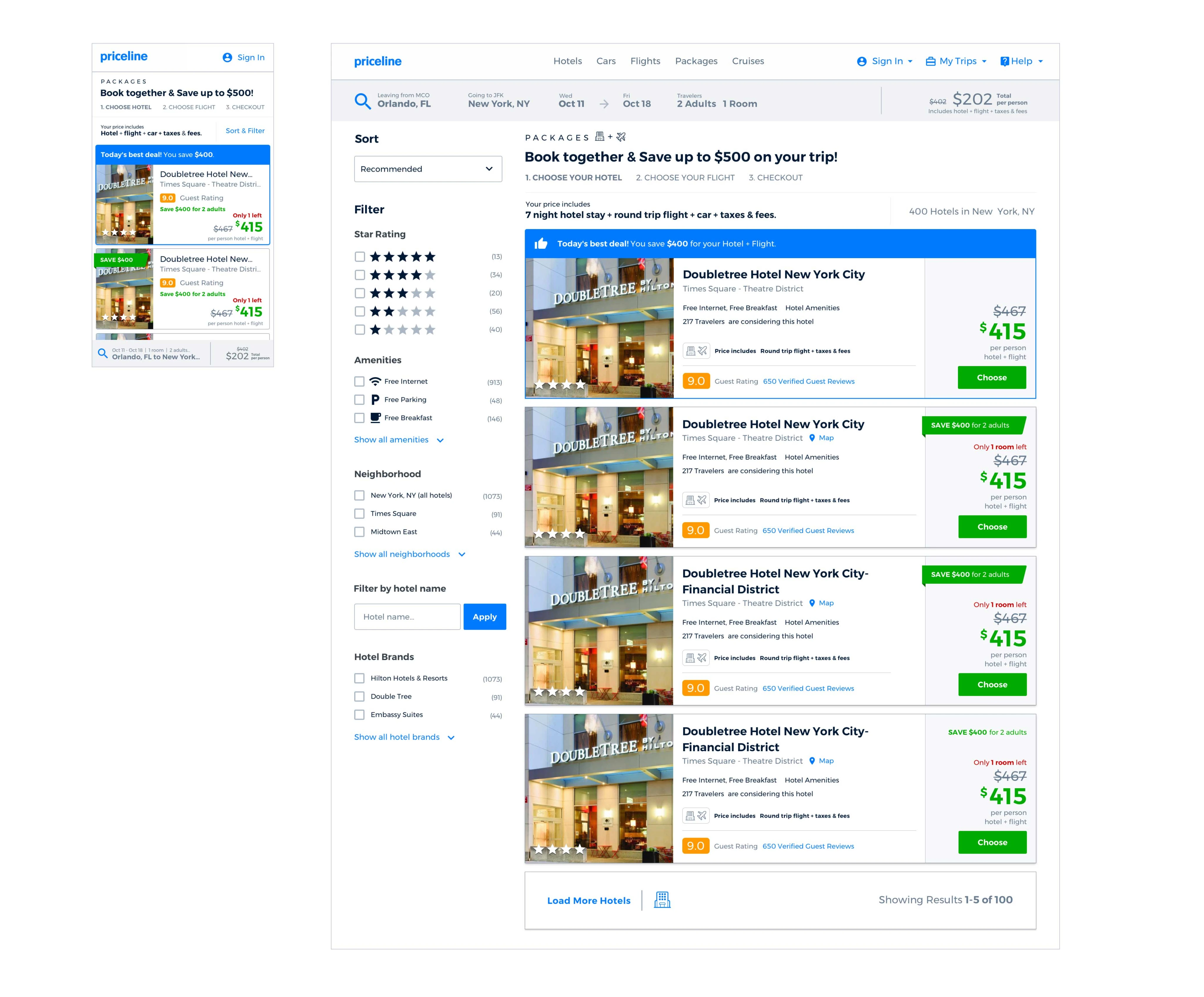
Task: Click the Going to New York, NY field
Action: click(499, 100)
